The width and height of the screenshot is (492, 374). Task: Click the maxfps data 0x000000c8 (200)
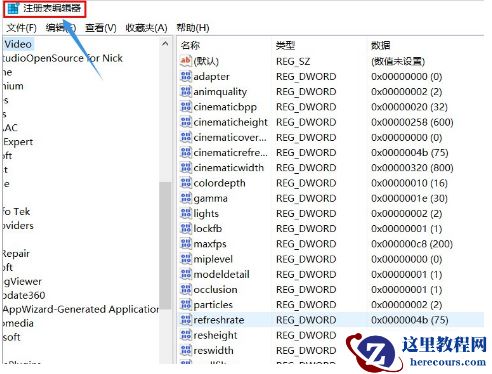click(x=412, y=244)
